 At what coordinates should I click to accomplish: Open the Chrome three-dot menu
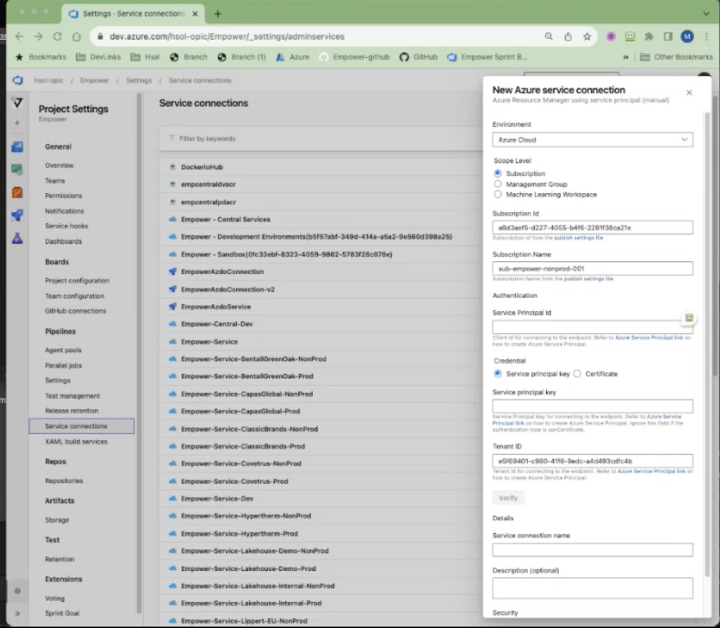(706, 36)
